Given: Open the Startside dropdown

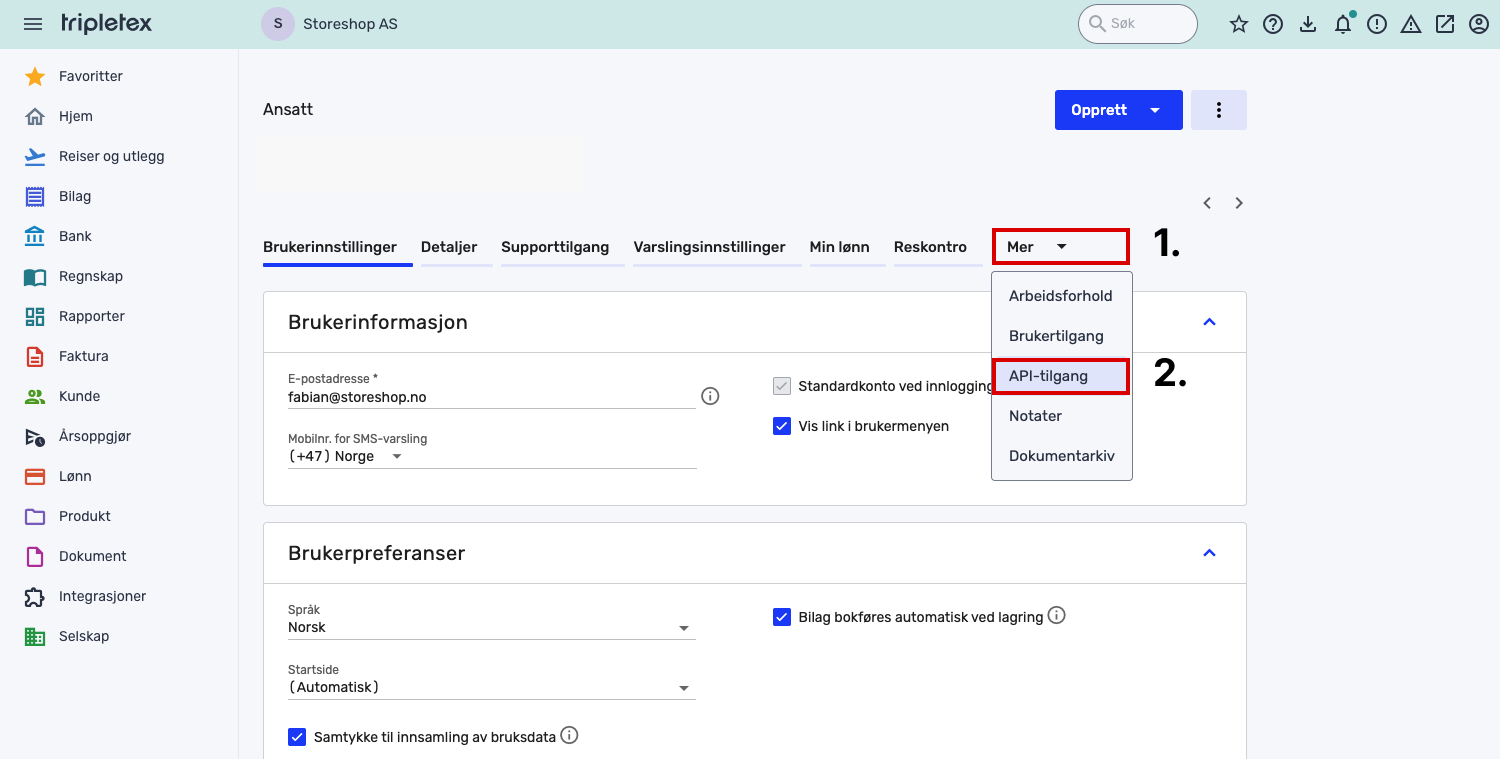Looking at the screenshot, I should pyautogui.click(x=490, y=687).
